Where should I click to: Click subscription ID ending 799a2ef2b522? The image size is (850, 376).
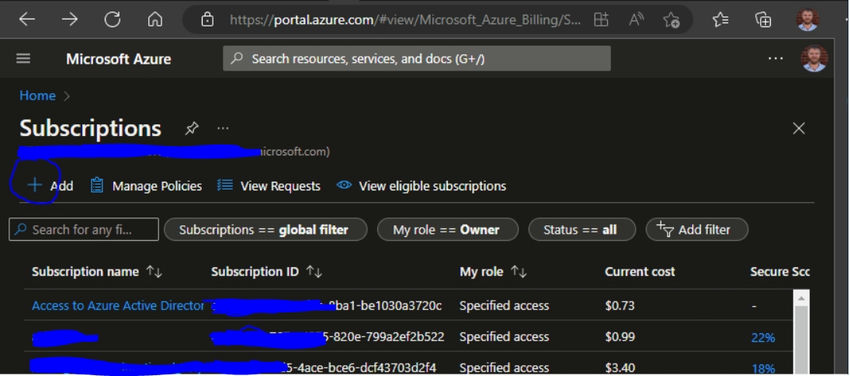[327, 337]
